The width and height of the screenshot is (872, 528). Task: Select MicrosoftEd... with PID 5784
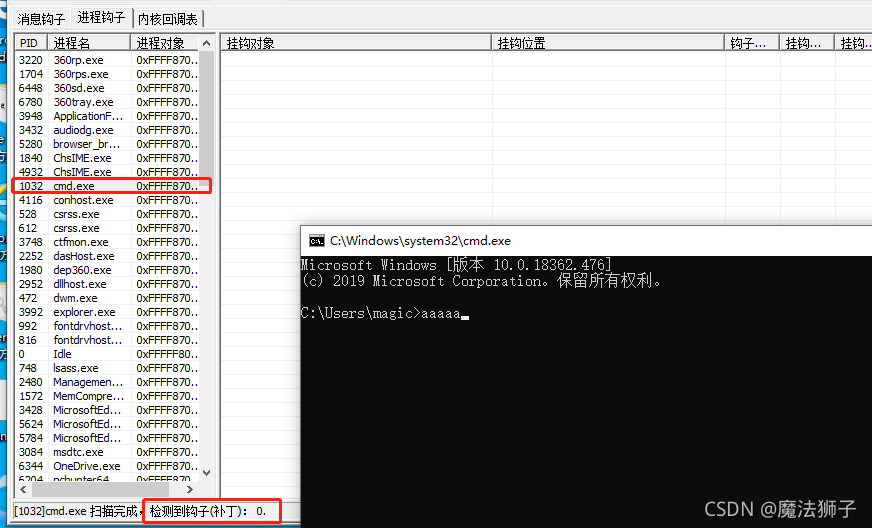(x=107, y=438)
